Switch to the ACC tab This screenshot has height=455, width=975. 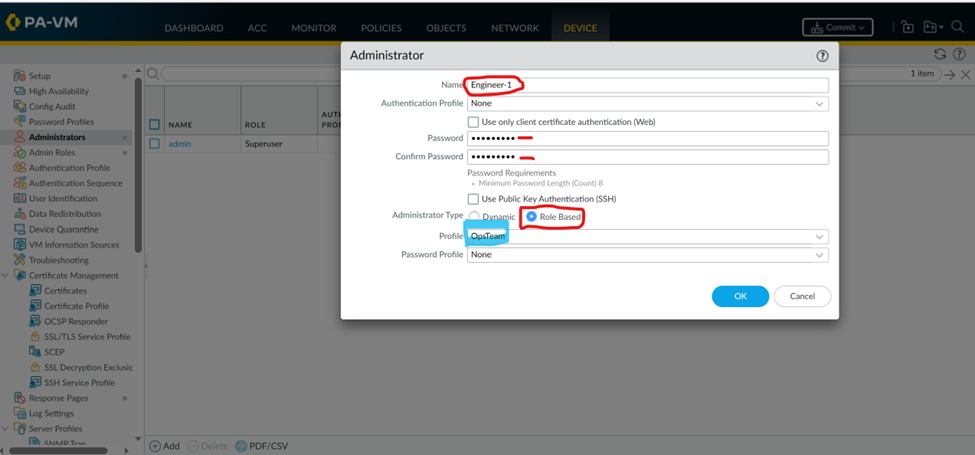click(x=257, y=28)
